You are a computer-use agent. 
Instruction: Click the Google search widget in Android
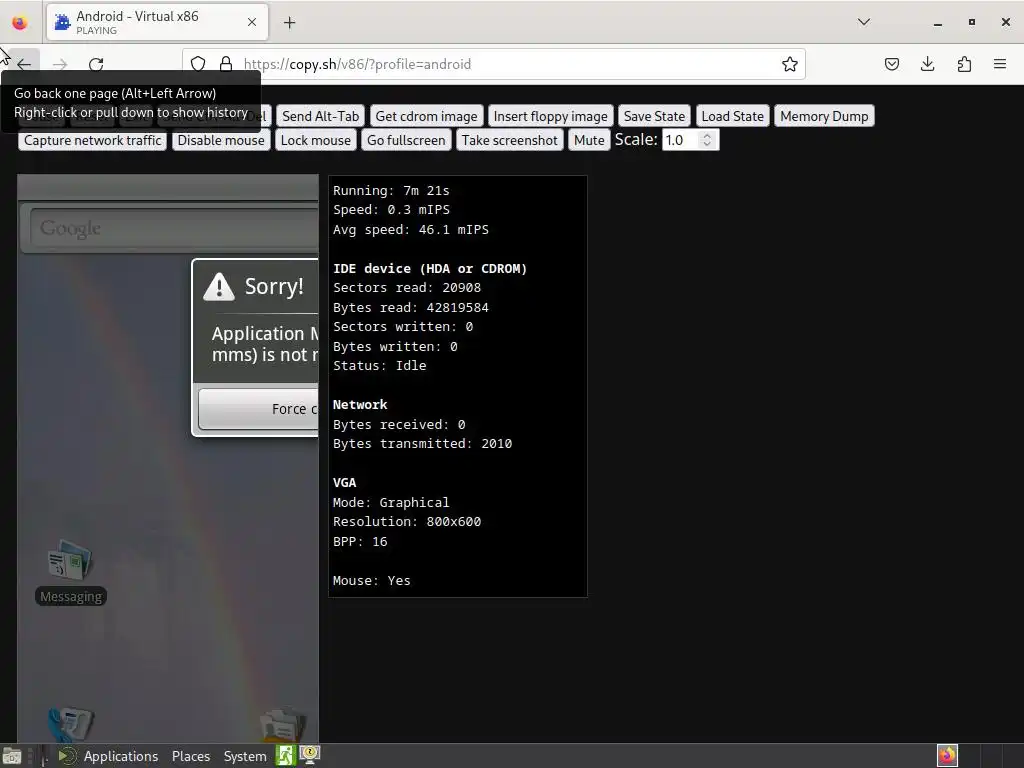174,228
